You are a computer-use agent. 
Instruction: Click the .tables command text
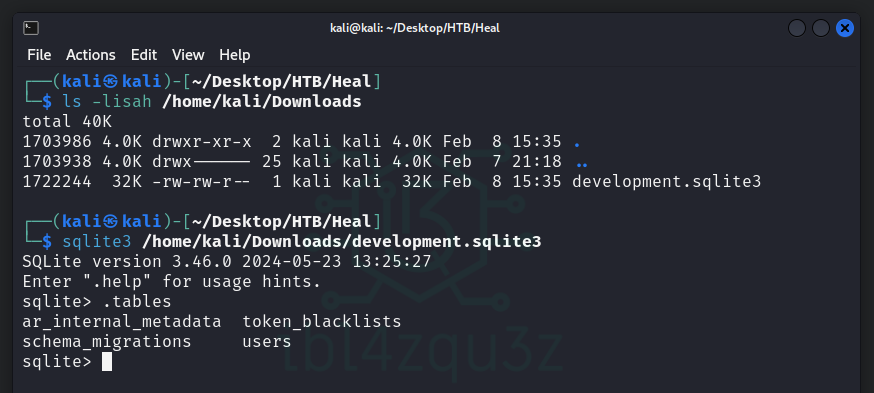tap(137, 302)
